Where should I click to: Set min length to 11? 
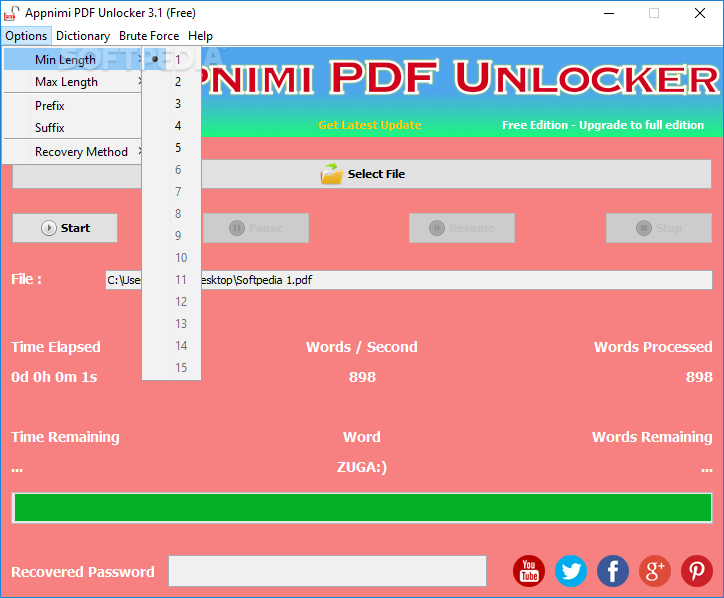172,280
